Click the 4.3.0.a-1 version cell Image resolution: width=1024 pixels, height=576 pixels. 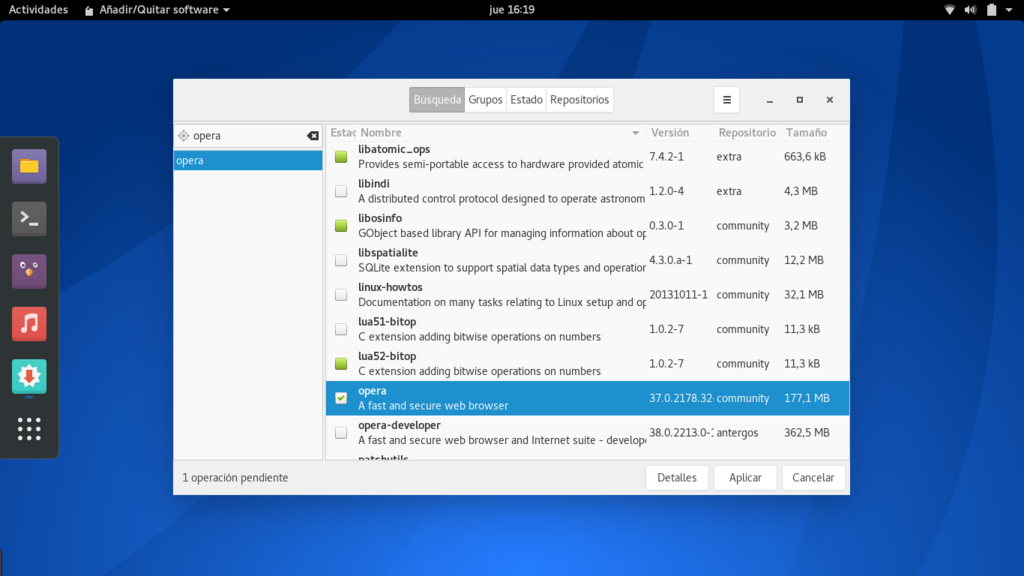tap(671, 260)
